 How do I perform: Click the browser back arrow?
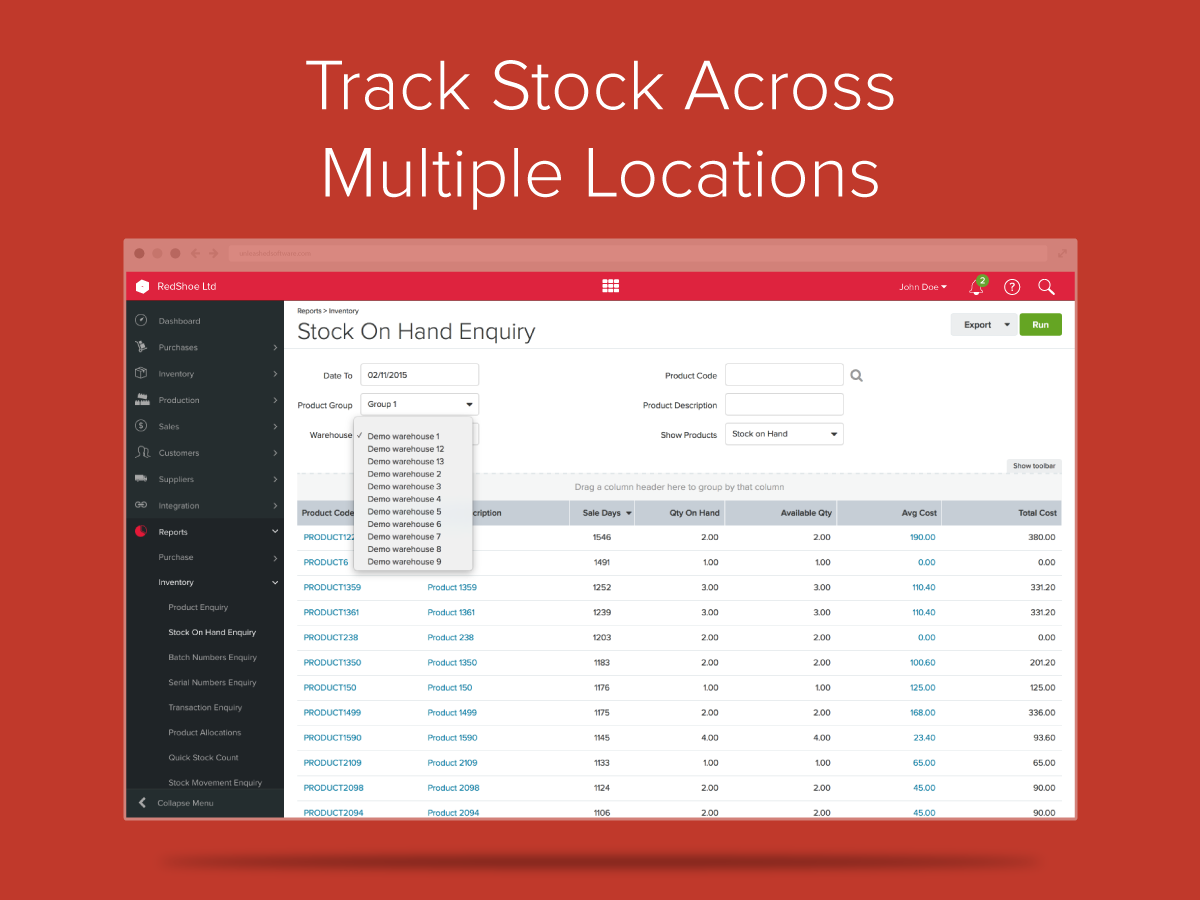(196, 254)
